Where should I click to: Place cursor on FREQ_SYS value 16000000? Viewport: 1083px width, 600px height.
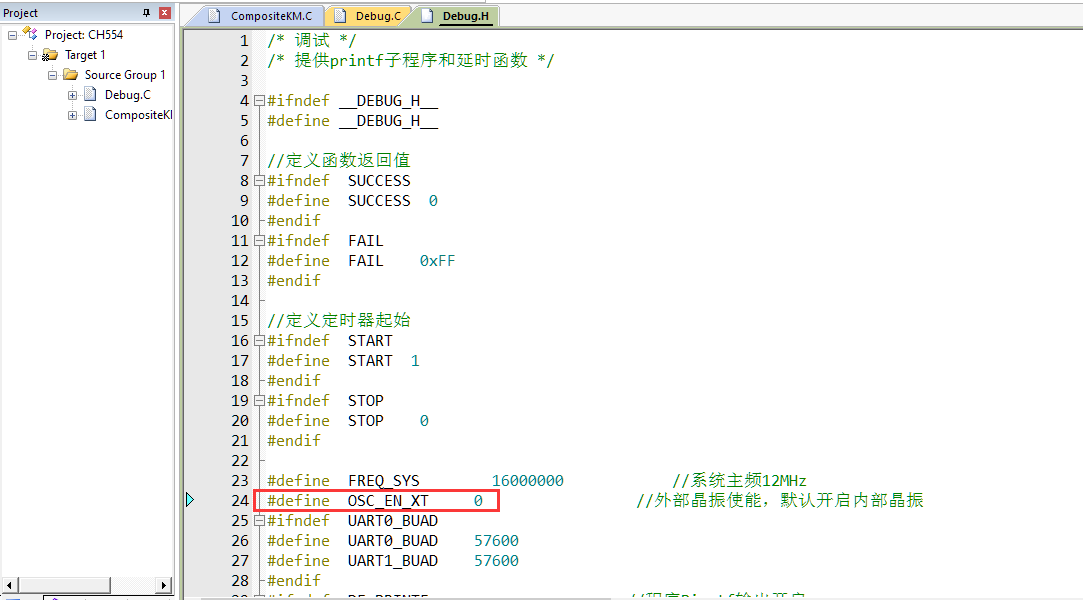(x=527, y=481)
